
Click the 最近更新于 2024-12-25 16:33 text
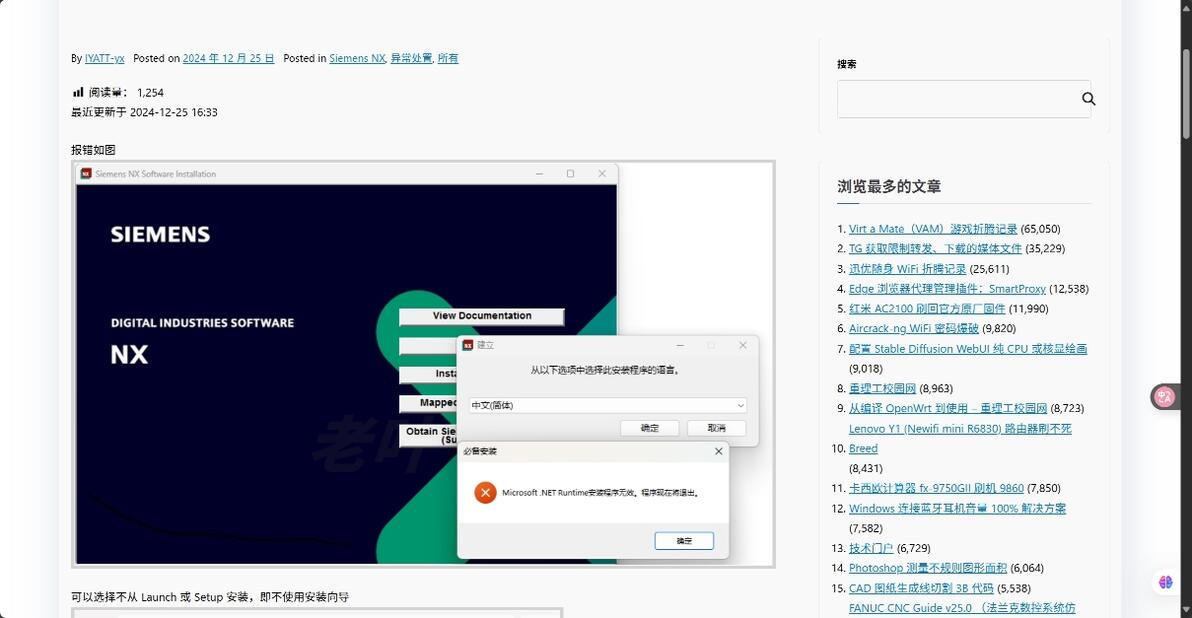[x=144, y=113]
